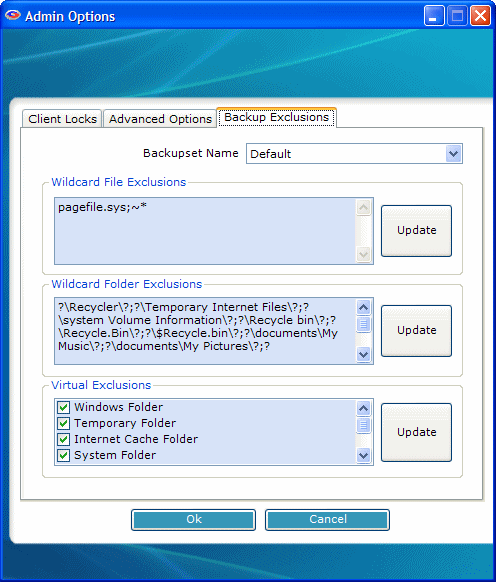This screenshot has width=496, height=582.
Task: Click the Virtual Exclusions group label
Action: (x=101, y=385)
